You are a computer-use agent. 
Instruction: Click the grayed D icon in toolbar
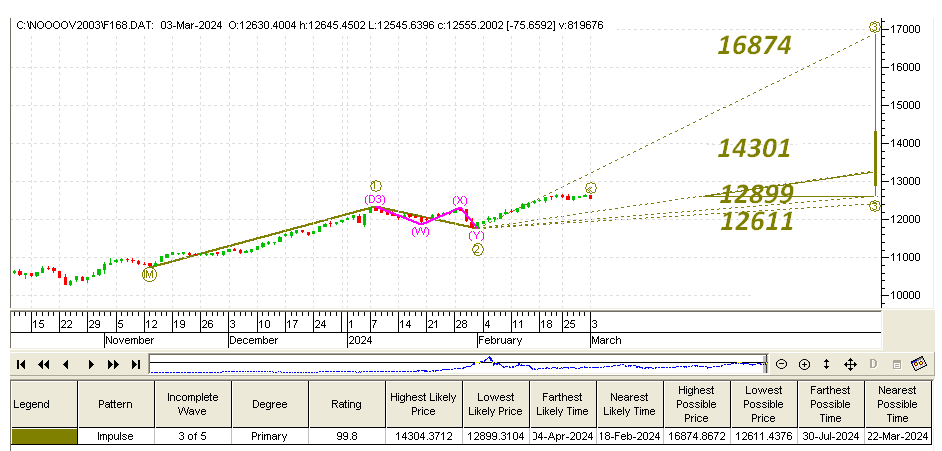(x=874, y=364)
